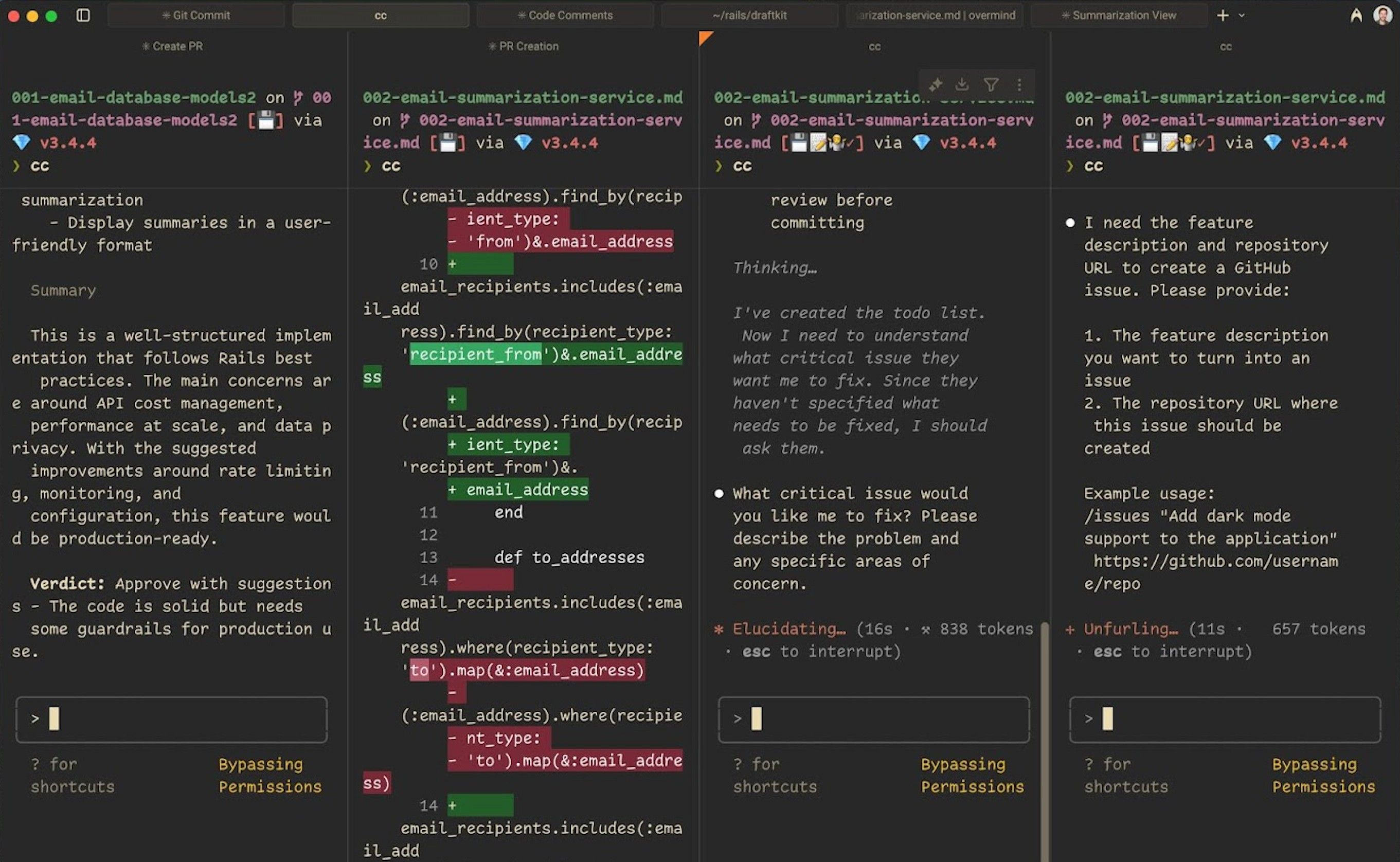Screen dimensions: 1400x862
Task: Click the 'Elucidating…' status text
Action: tap(789, 630)
